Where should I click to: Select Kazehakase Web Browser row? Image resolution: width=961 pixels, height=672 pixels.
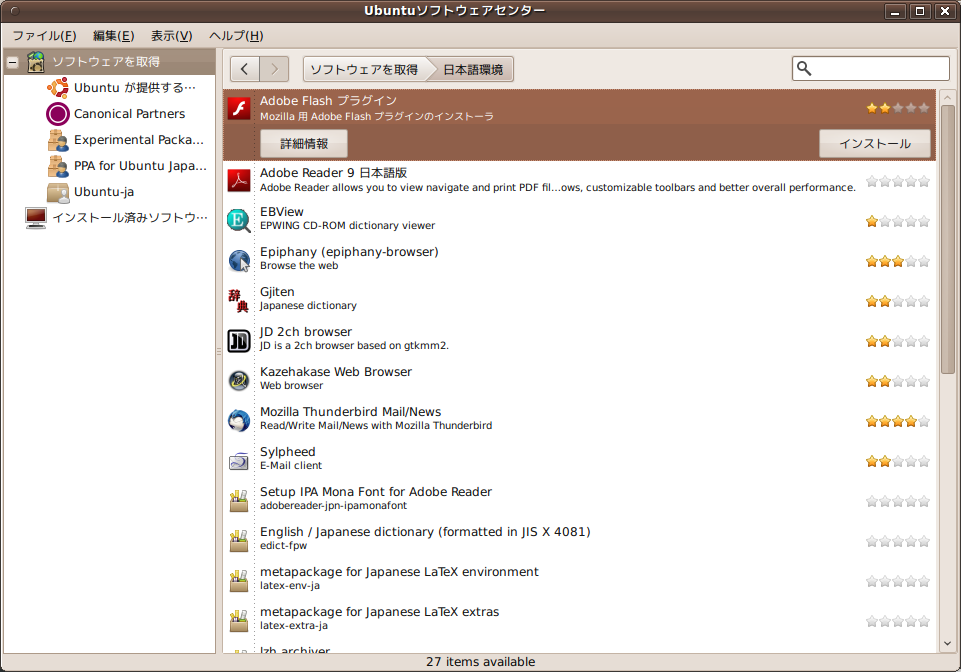click(579, 381)
